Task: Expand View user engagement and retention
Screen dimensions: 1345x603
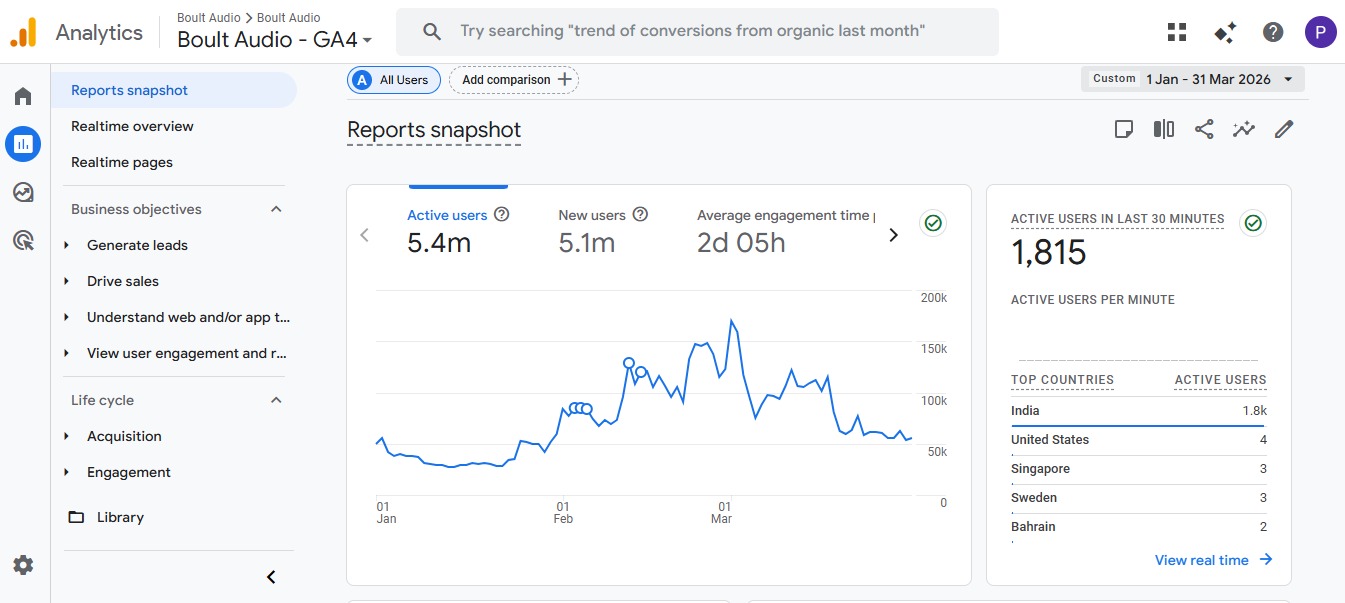Action: [67, 353]
